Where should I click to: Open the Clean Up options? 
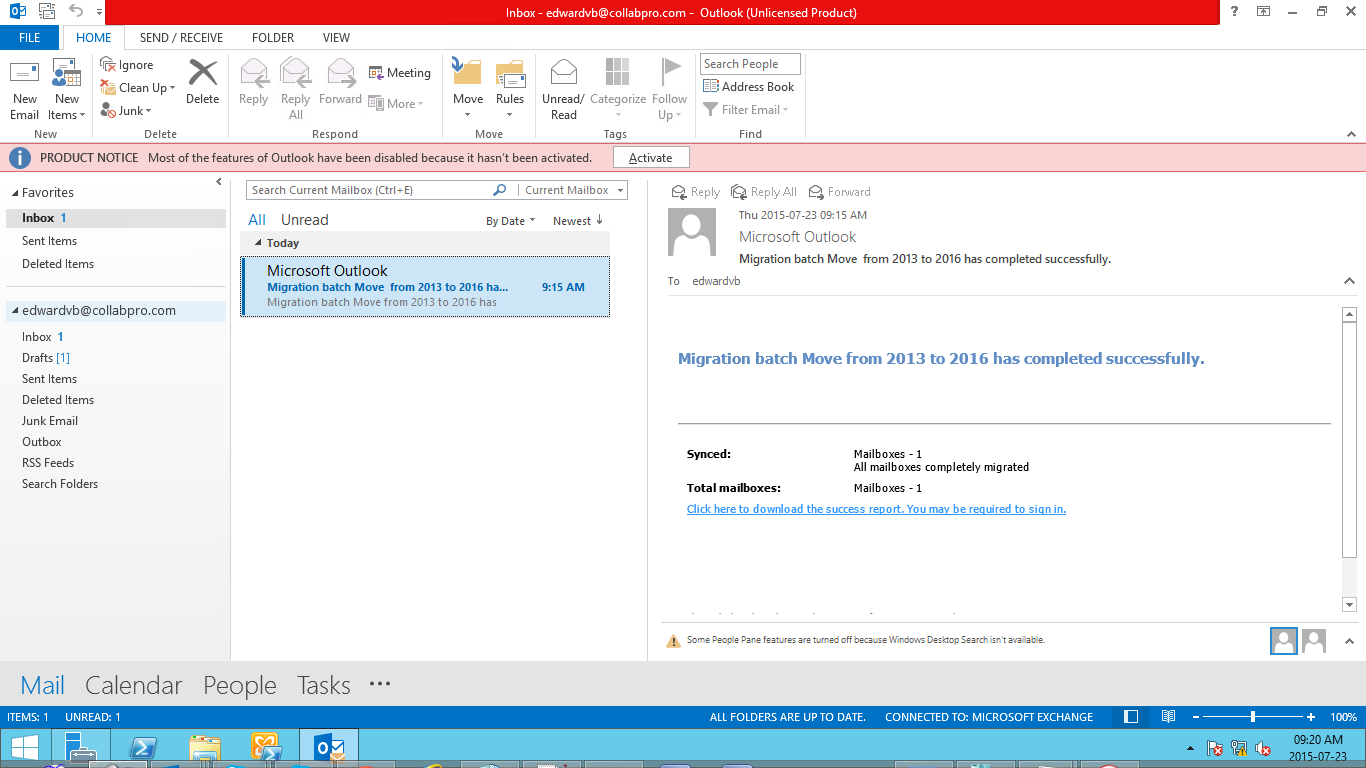[x=138, y=88]
